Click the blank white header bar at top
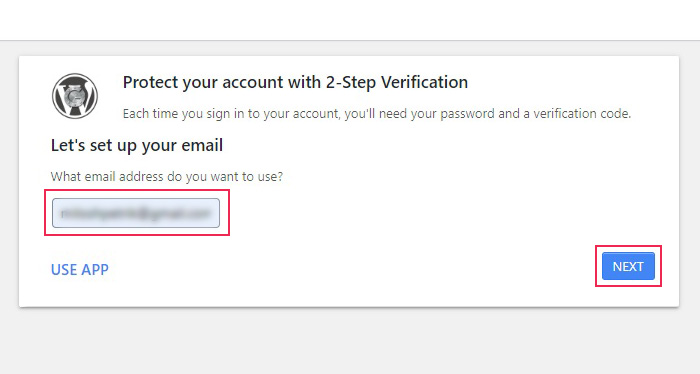Image resolution: width=700 pixels, height=374 pixels. (x=350, y=20)
